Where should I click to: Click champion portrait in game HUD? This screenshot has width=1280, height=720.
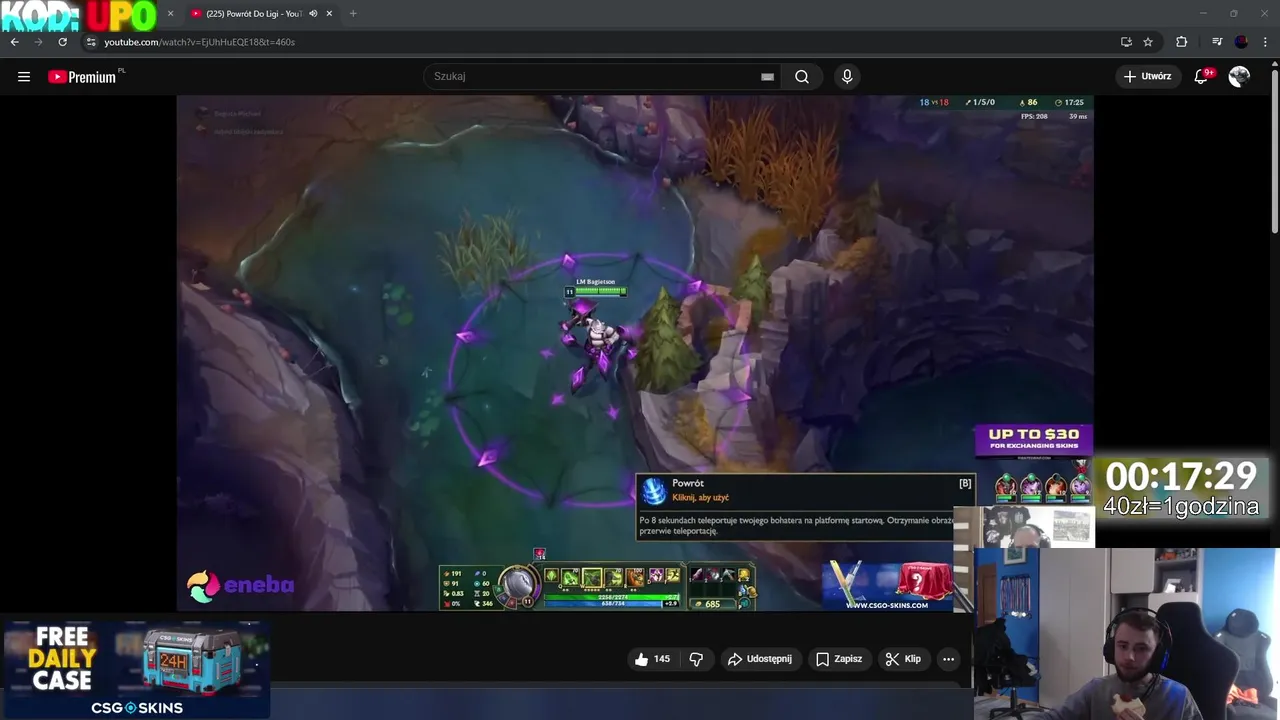click(x=519, y=586)
